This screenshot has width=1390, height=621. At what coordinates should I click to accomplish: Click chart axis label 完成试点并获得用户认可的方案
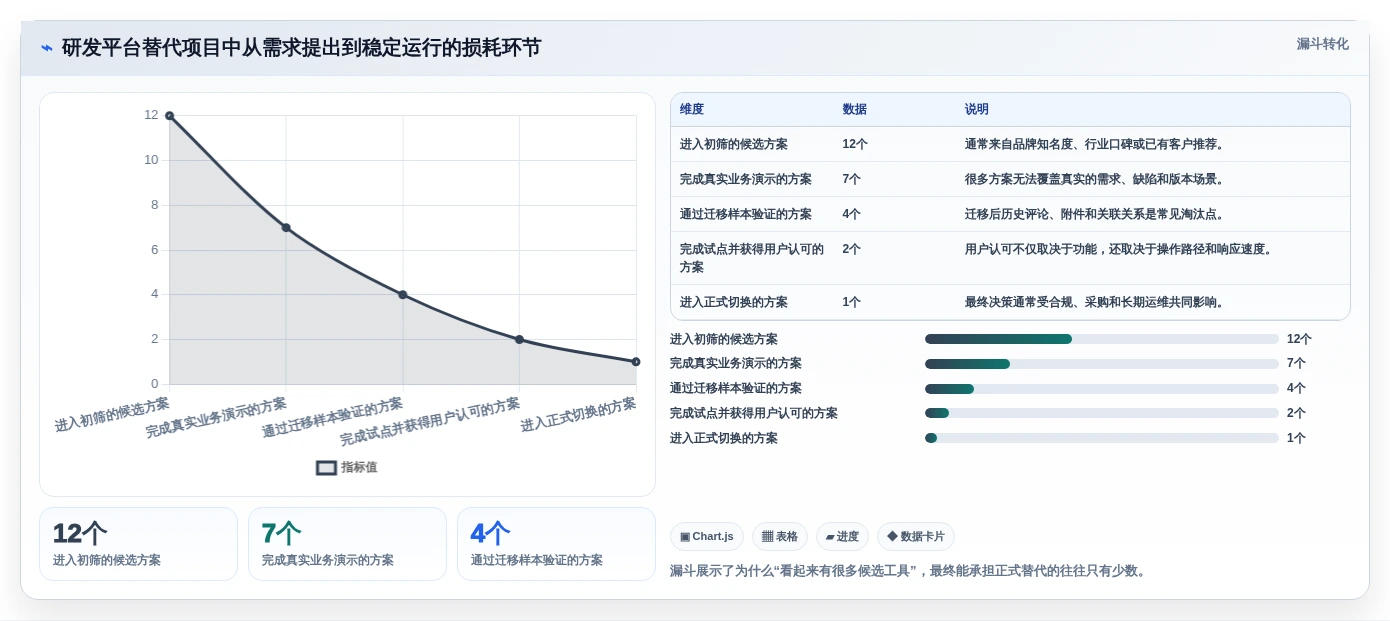[430, 422]
